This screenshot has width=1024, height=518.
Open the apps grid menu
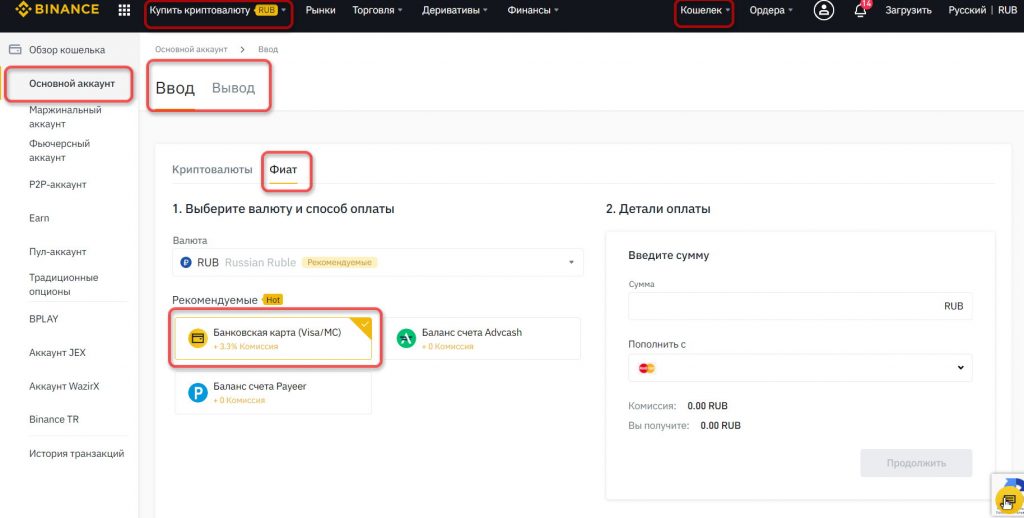point(124,10)
